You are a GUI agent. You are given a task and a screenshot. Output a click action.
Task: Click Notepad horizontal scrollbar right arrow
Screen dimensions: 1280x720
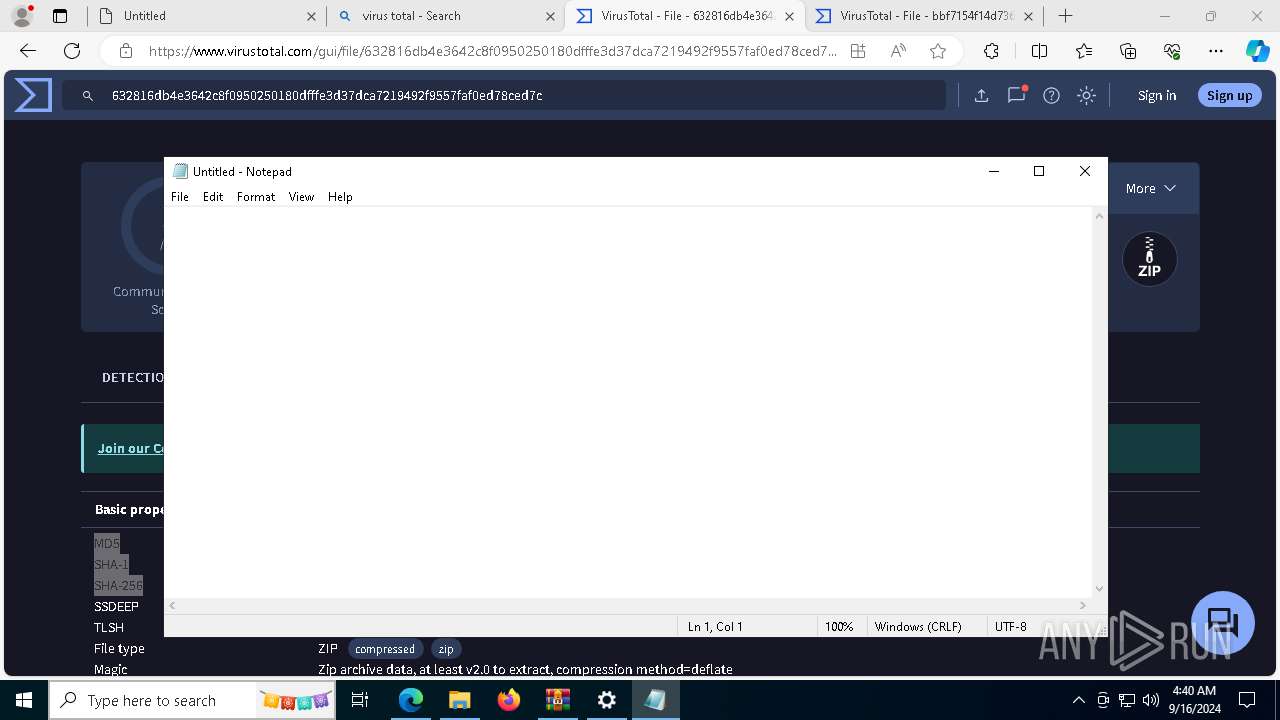(x=1082, y=605)
